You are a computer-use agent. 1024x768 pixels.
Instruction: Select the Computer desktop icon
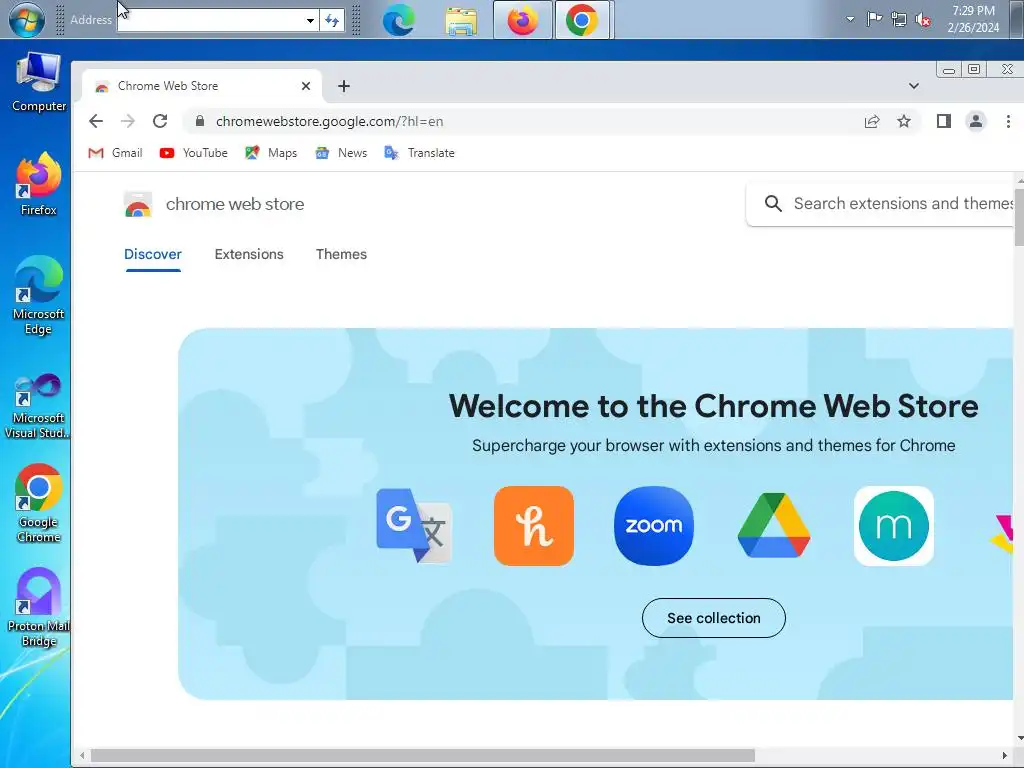coord(39,82)
